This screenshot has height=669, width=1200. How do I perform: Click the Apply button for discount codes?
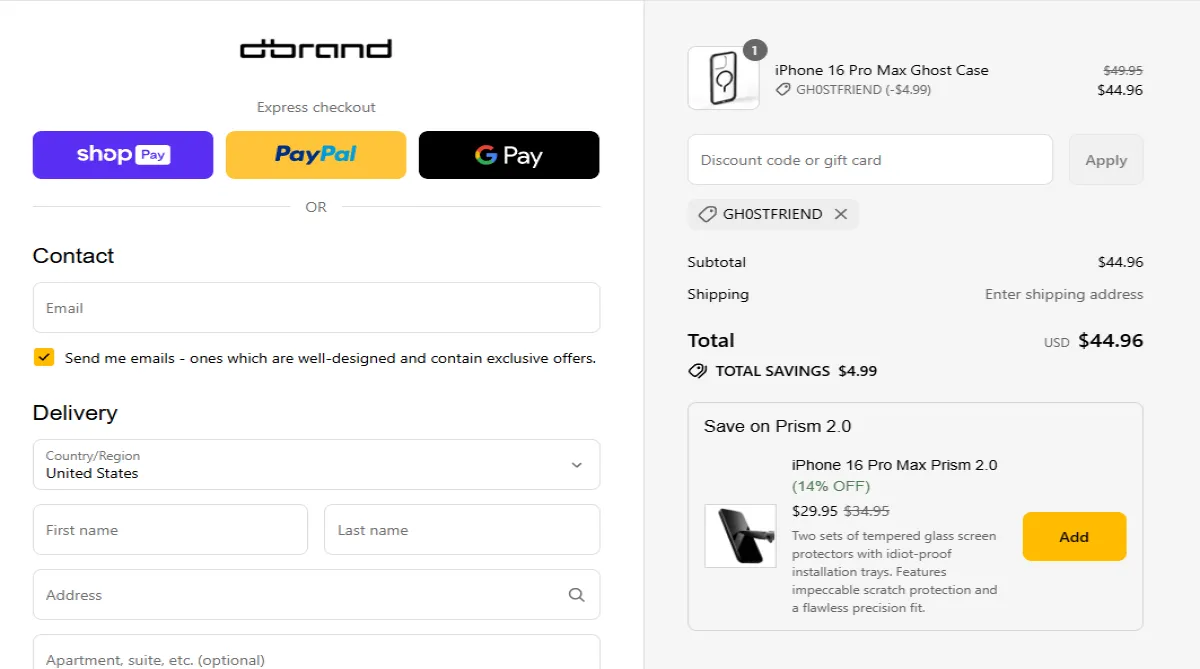[x=1106, y=159]
